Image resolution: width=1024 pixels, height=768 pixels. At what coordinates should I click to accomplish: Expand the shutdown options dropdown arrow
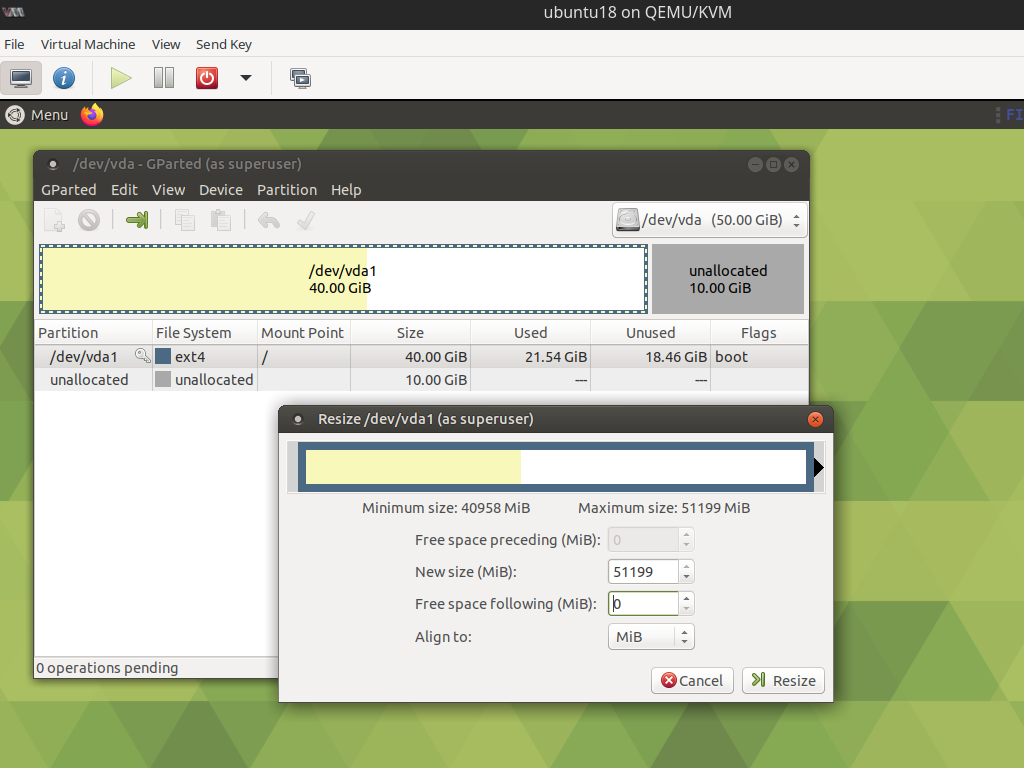pos(246,78)
